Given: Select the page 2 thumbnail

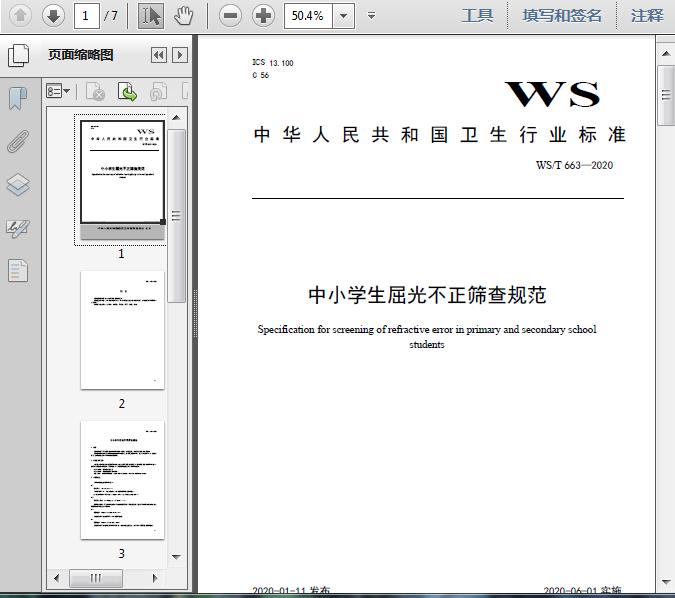Looking at the screenshot, I should [x=122, y=330].
